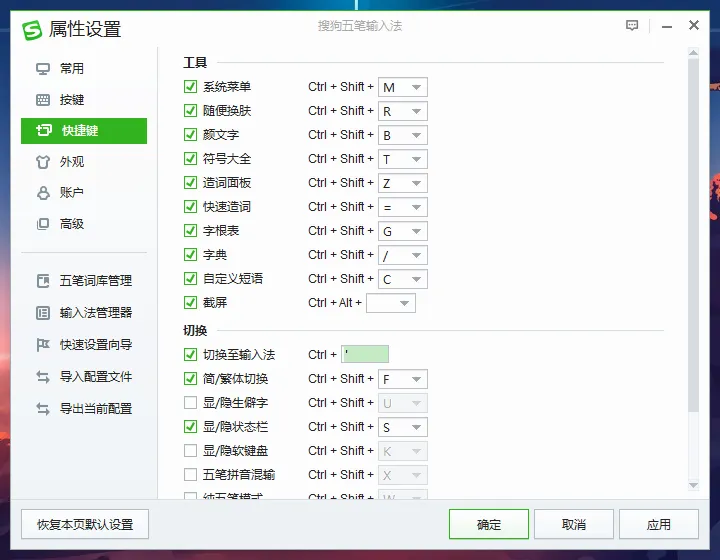This screenshot has width=720, height=560.
Task: Open 显/隐状态栏 dropdown showing S
Action: (403, 427)
